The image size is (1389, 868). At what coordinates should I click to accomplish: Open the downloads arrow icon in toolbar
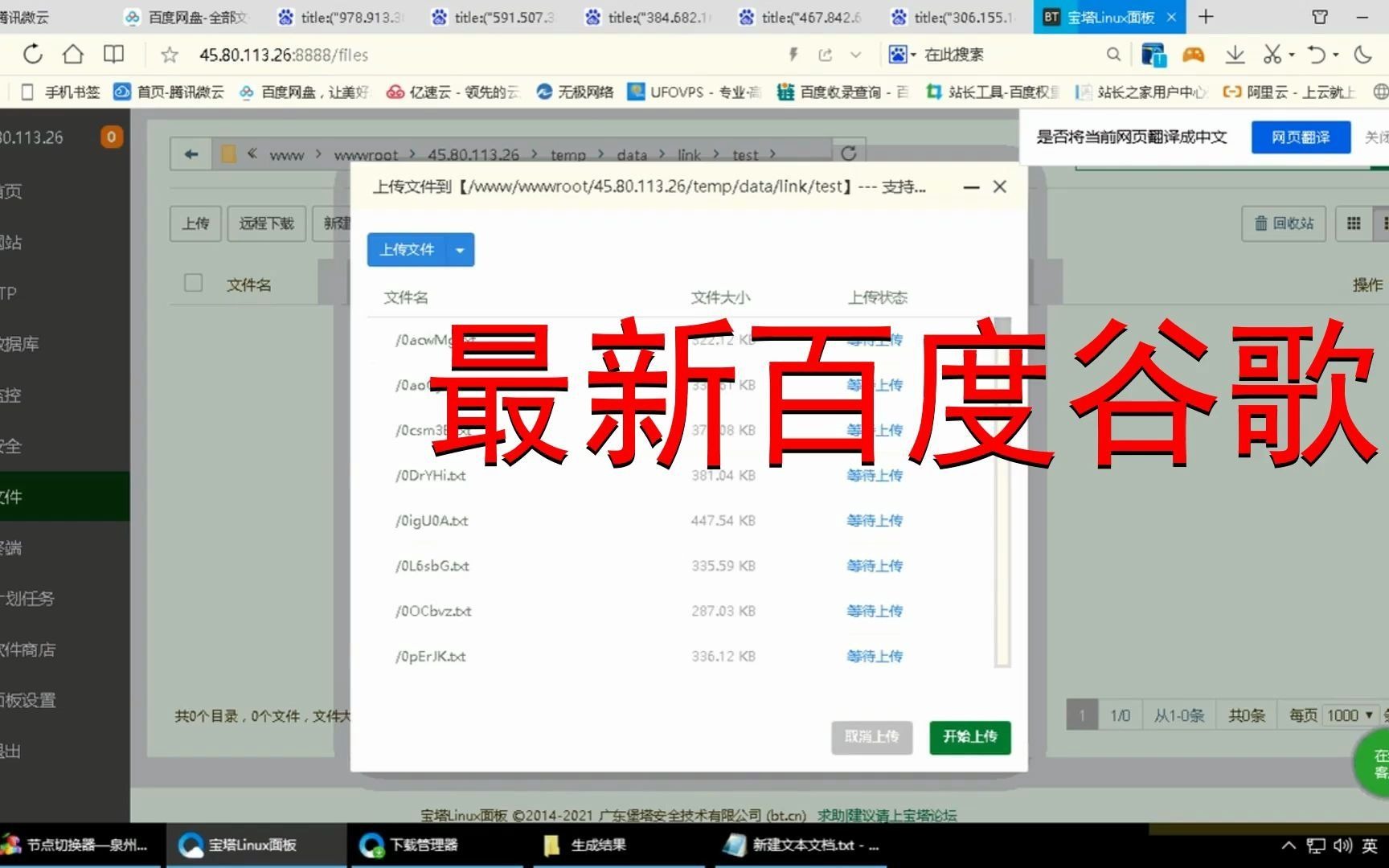click(x=1235, y=55)
